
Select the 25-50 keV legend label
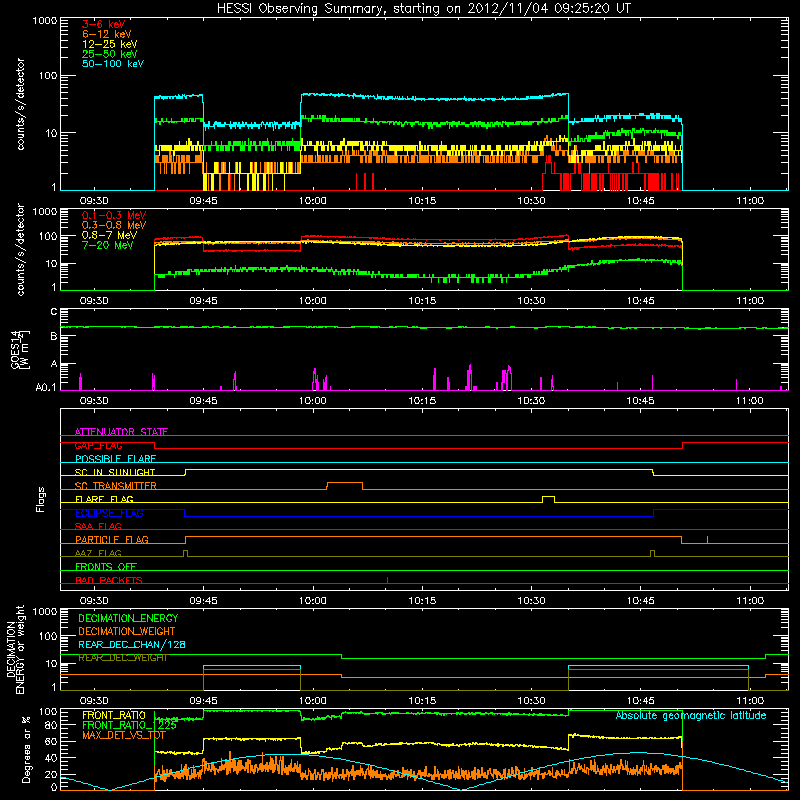pyautogui.click(x=110, y=54)
